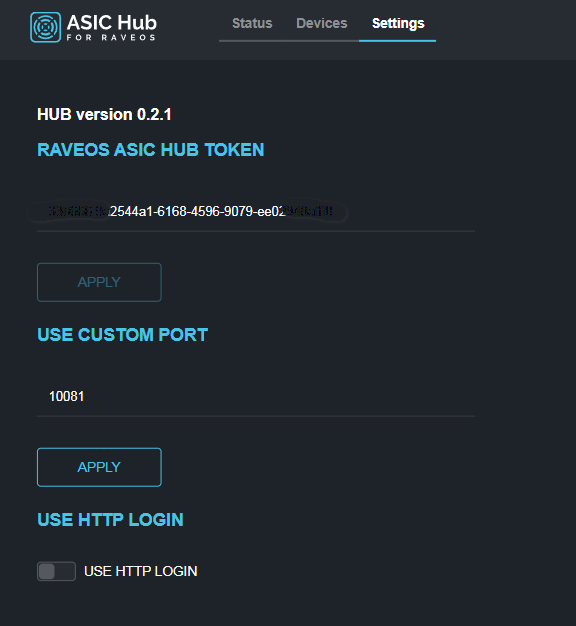Click the RAVEOS ASIC HUB TOKEN heading
This screenshot has width=576, height=626.
(150, 150)
